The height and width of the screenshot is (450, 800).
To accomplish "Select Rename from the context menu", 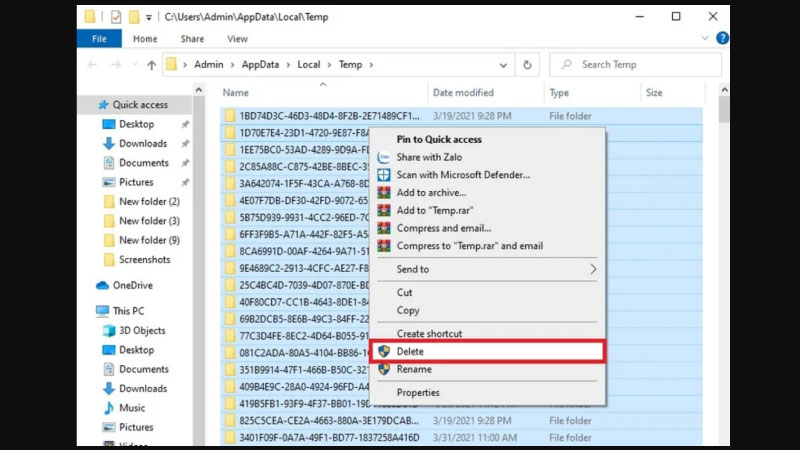I will point(413,370).
